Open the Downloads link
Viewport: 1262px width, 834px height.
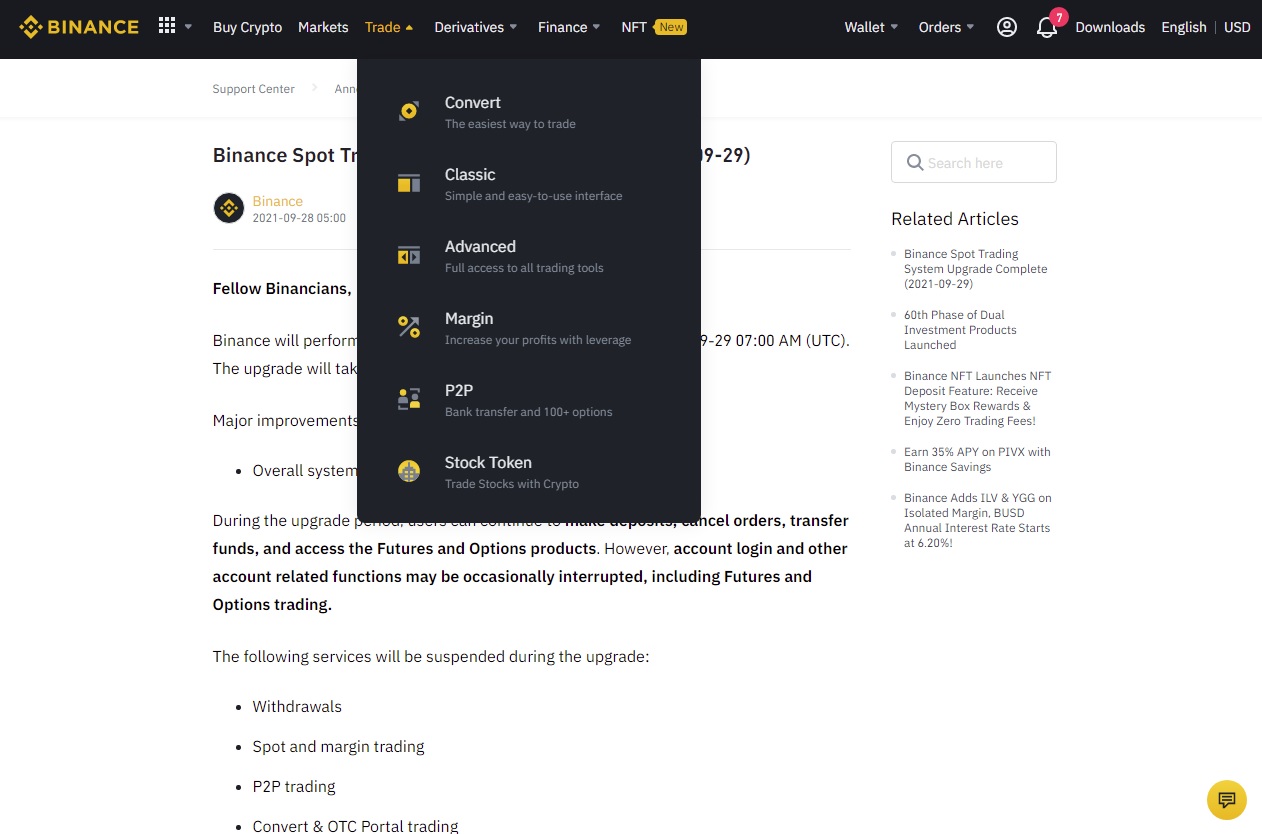coord(1110,27)
